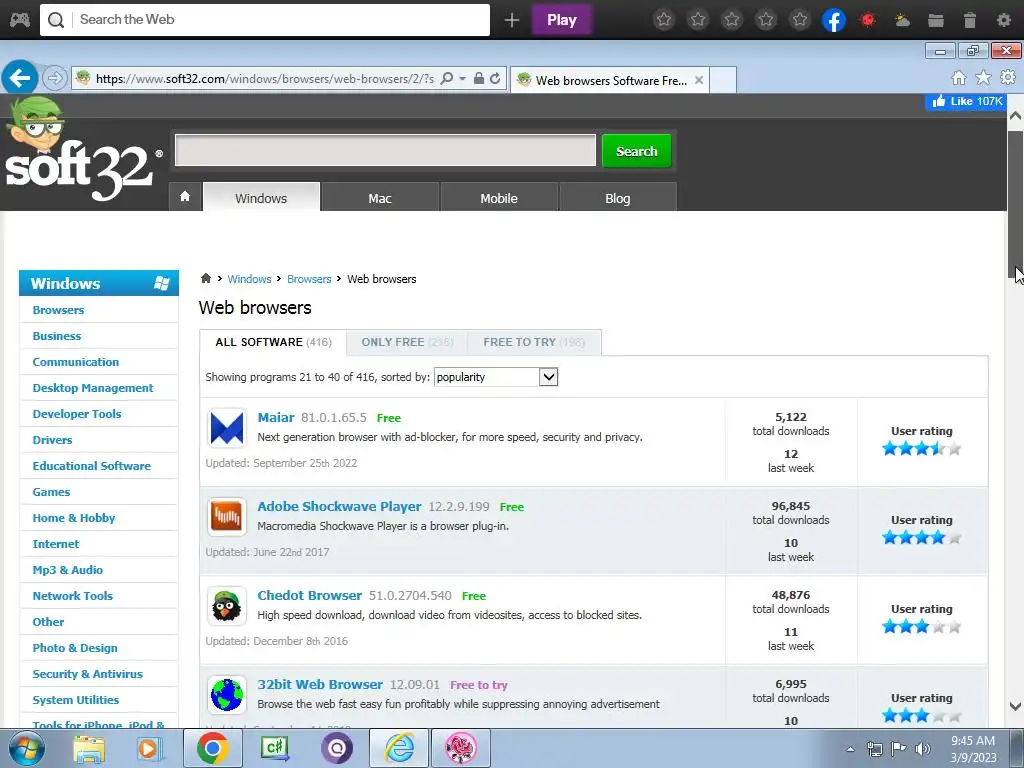This screenshot has width=1024, height=768.
Task: Click the Maiar user rating stars
Action: click(921, 449)
